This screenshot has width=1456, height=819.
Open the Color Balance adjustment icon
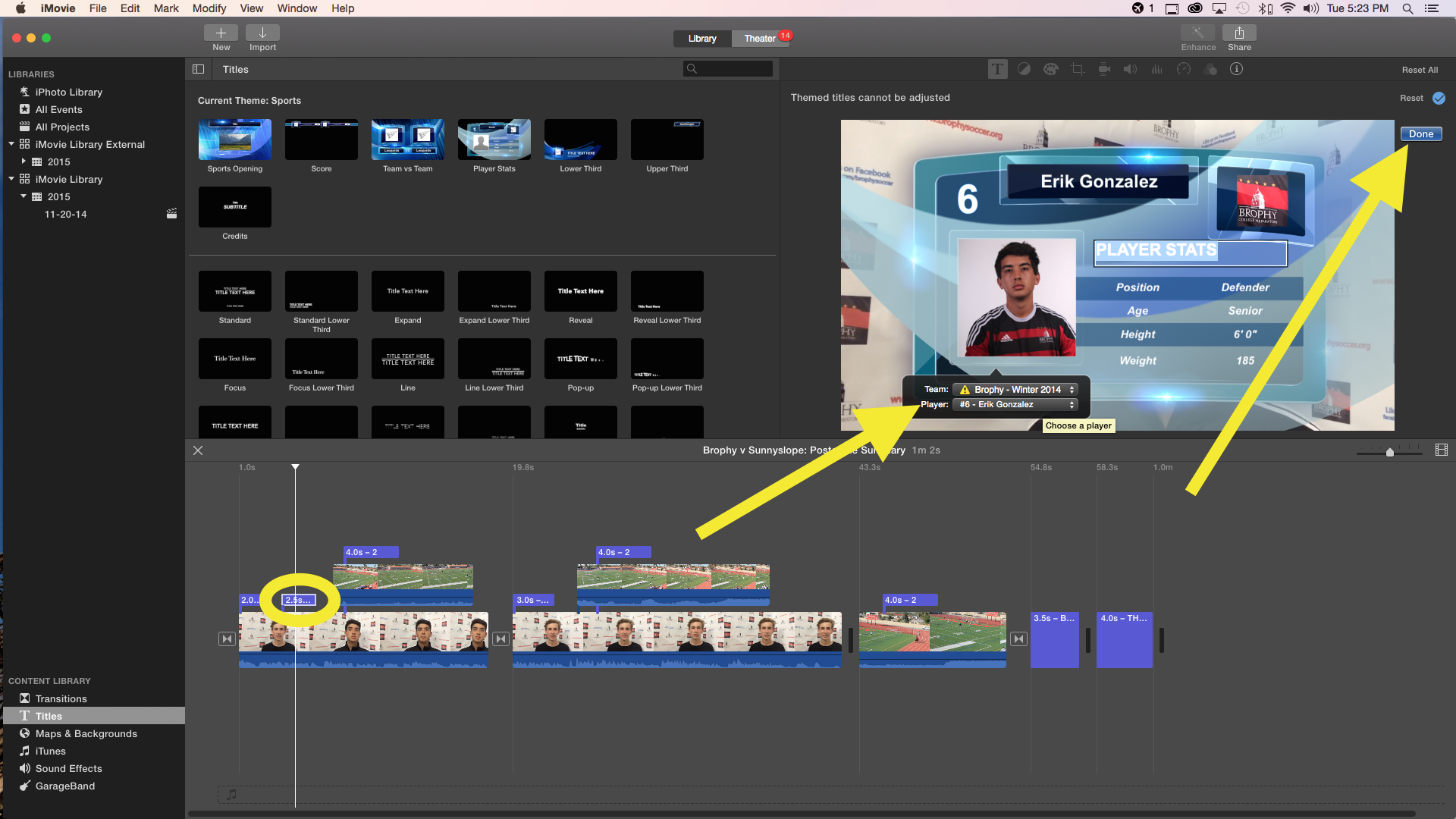tap(1024, 69)
